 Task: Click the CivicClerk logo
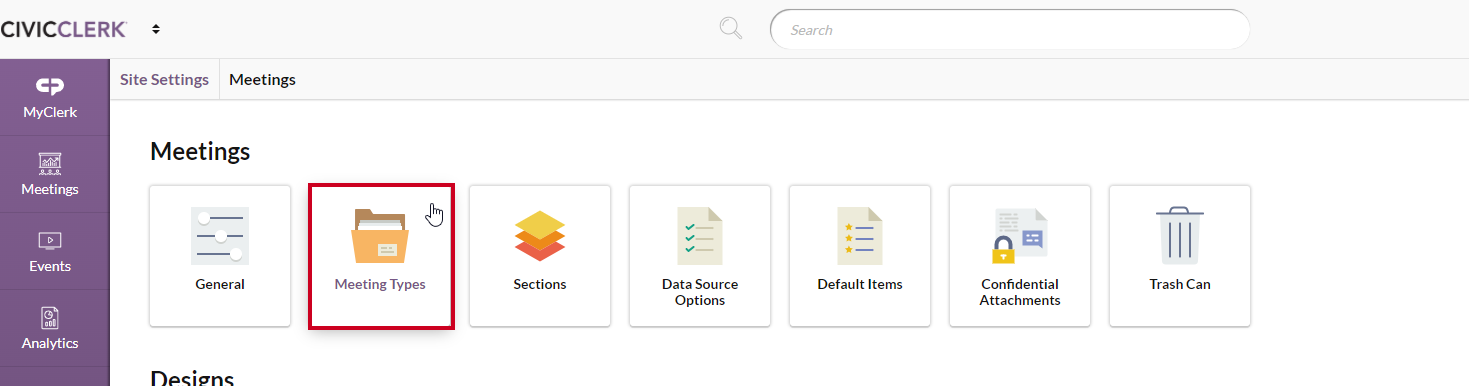[63, 29]
